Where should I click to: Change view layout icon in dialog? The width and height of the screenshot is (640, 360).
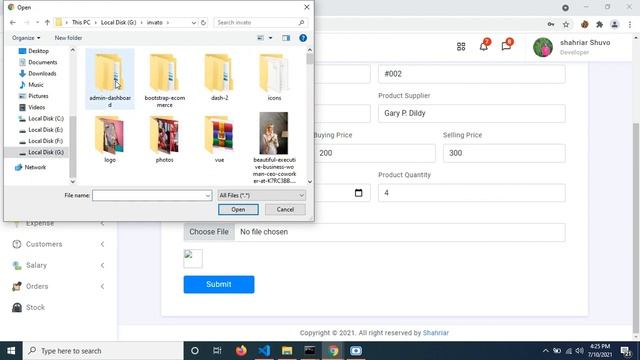[260, 38]
